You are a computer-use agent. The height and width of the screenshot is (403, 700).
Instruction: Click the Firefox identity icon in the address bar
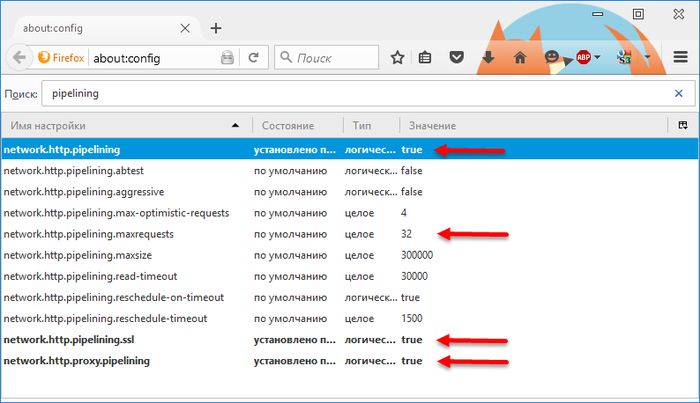pos(44,57)
